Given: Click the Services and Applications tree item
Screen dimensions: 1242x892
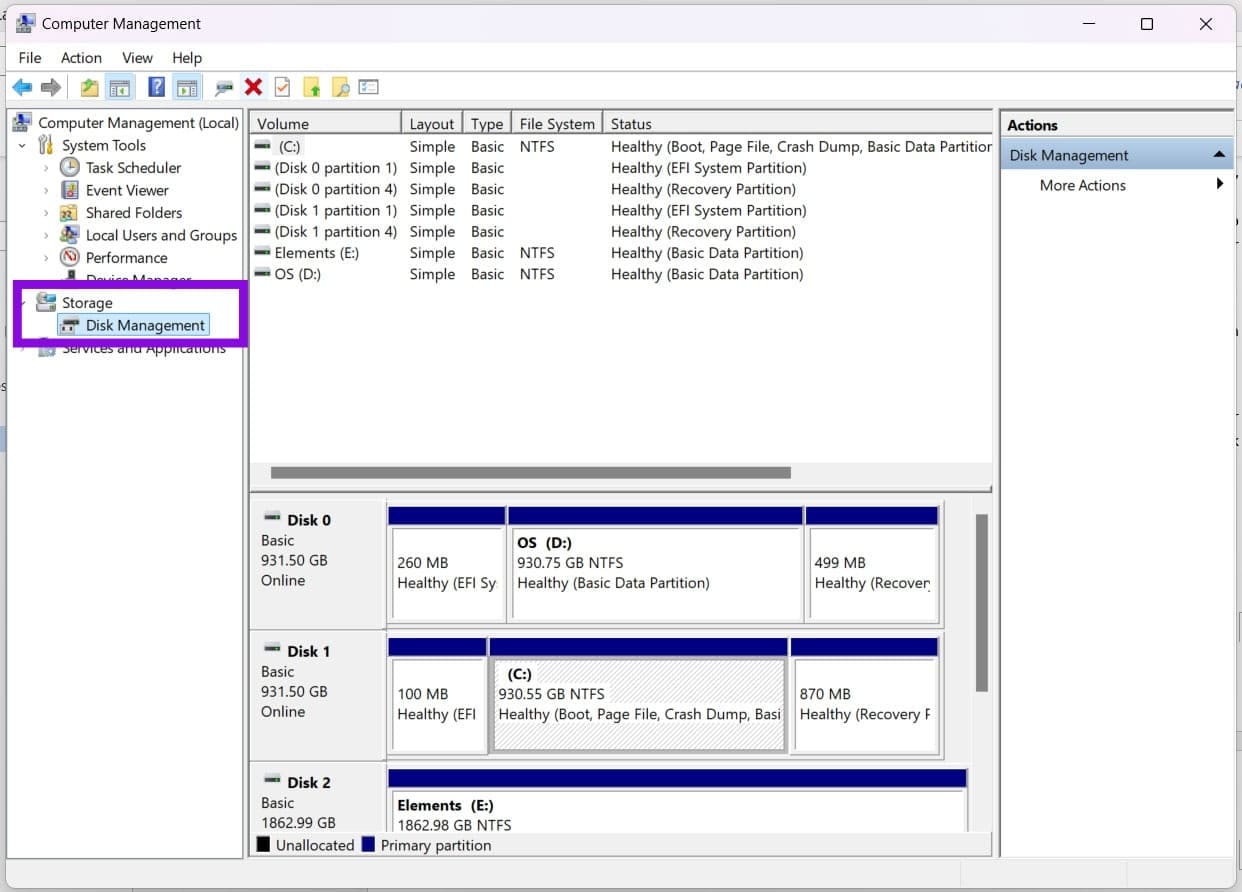Looking at the screenshot, I should 143,348.
